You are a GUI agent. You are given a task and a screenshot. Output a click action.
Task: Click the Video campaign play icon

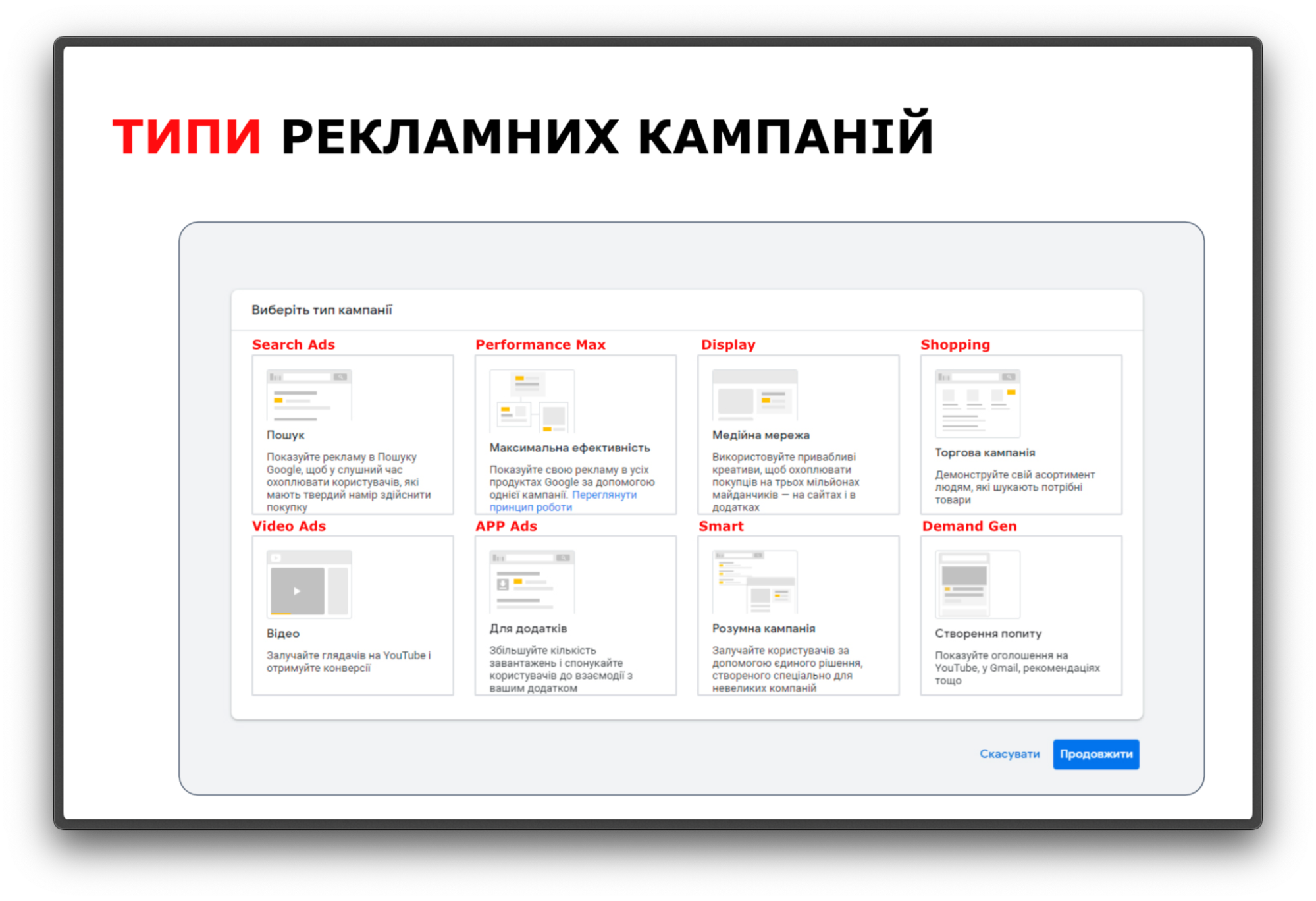298,591
